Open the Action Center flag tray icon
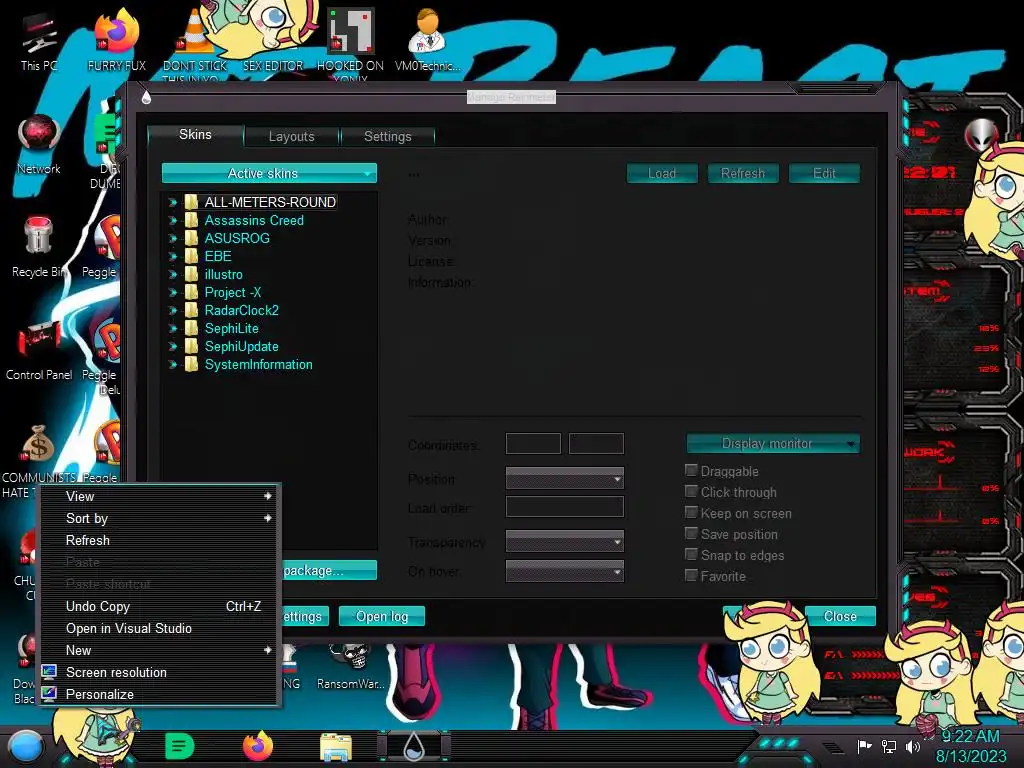1024x768 pixels. point(865,746)
